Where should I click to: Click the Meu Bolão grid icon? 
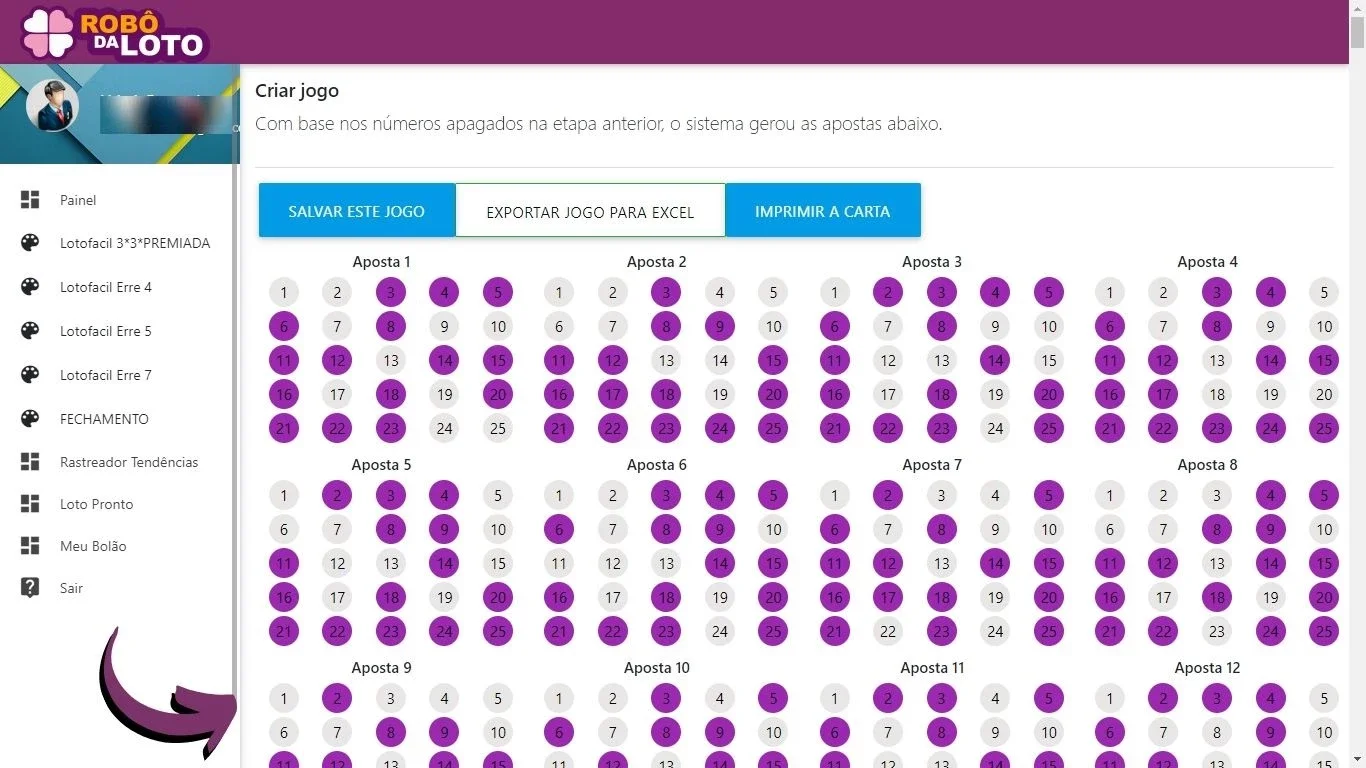(x=30, y=546)
